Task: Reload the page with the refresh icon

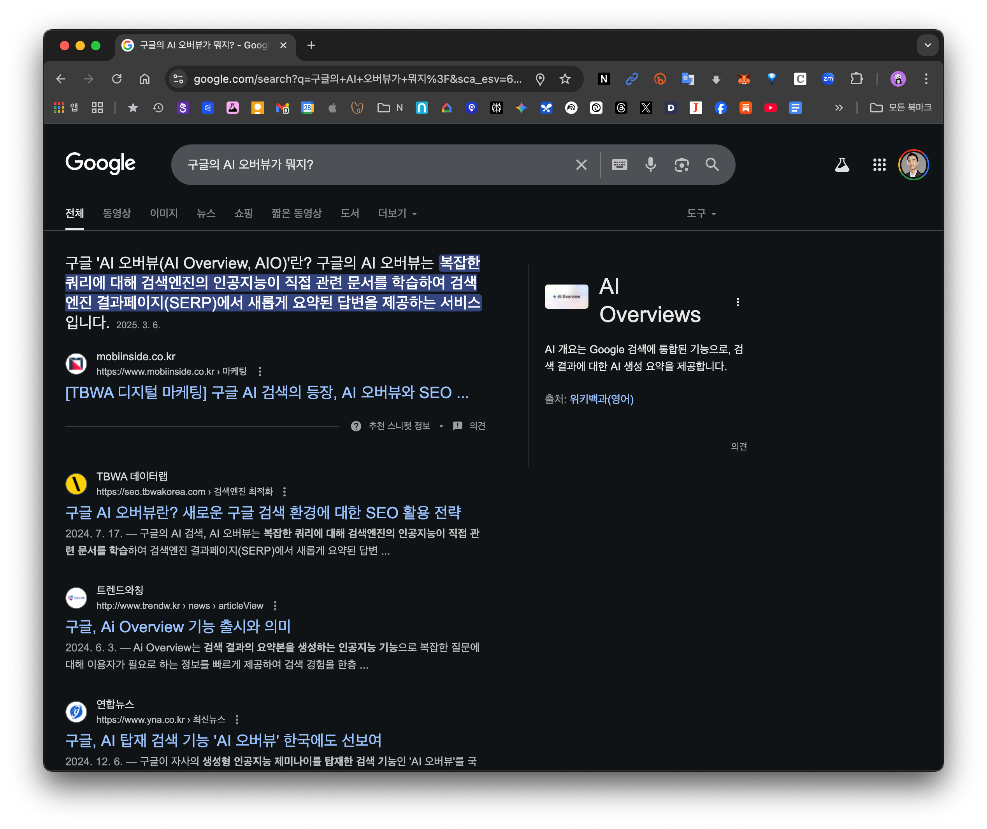Action: tap(116, 79)
